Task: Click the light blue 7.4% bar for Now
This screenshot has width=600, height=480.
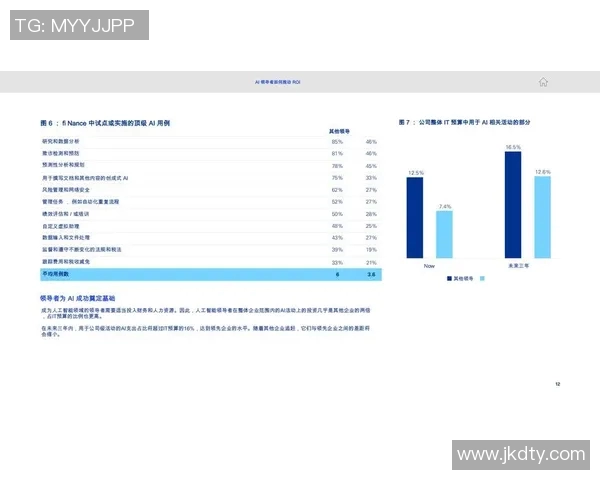Action: coord(445,233)
